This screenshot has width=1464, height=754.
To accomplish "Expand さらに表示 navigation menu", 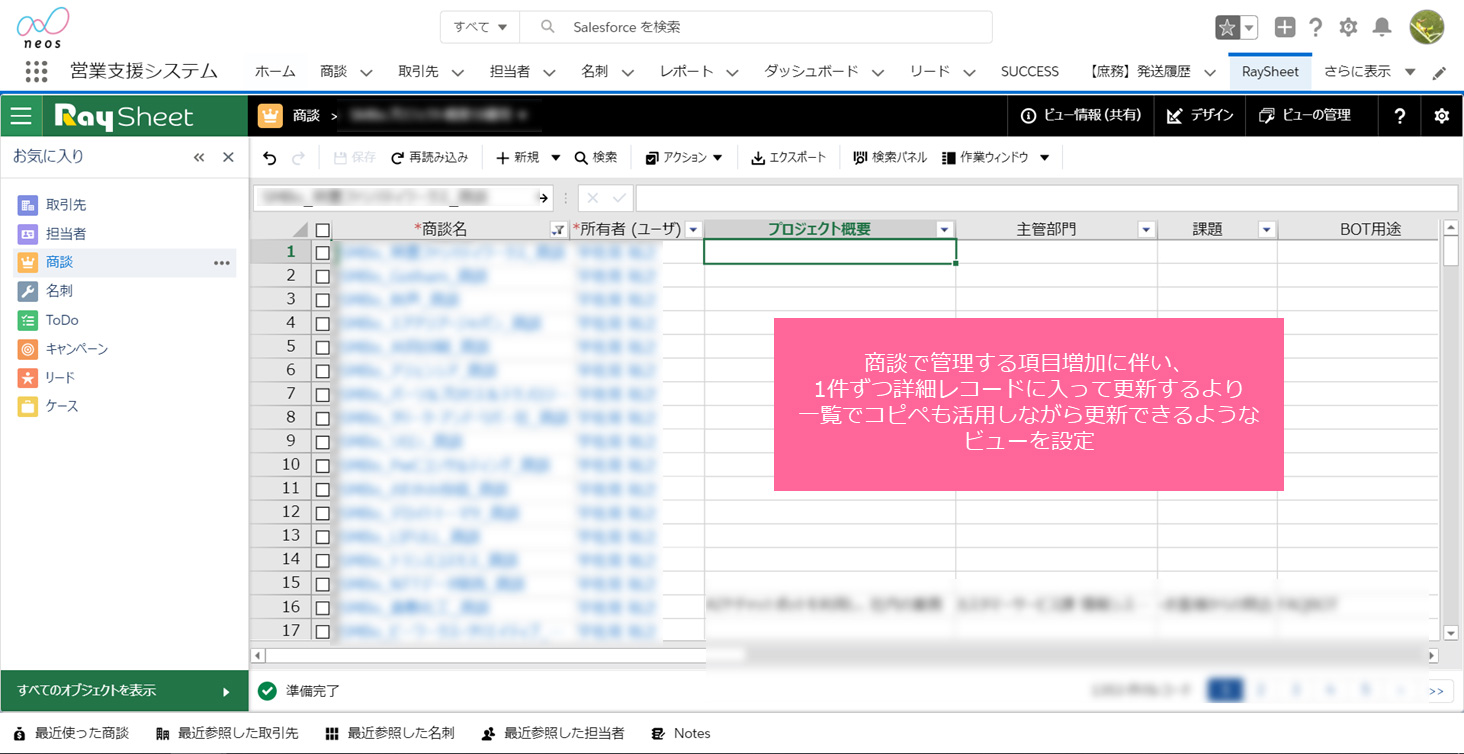I will point(1370,72).
